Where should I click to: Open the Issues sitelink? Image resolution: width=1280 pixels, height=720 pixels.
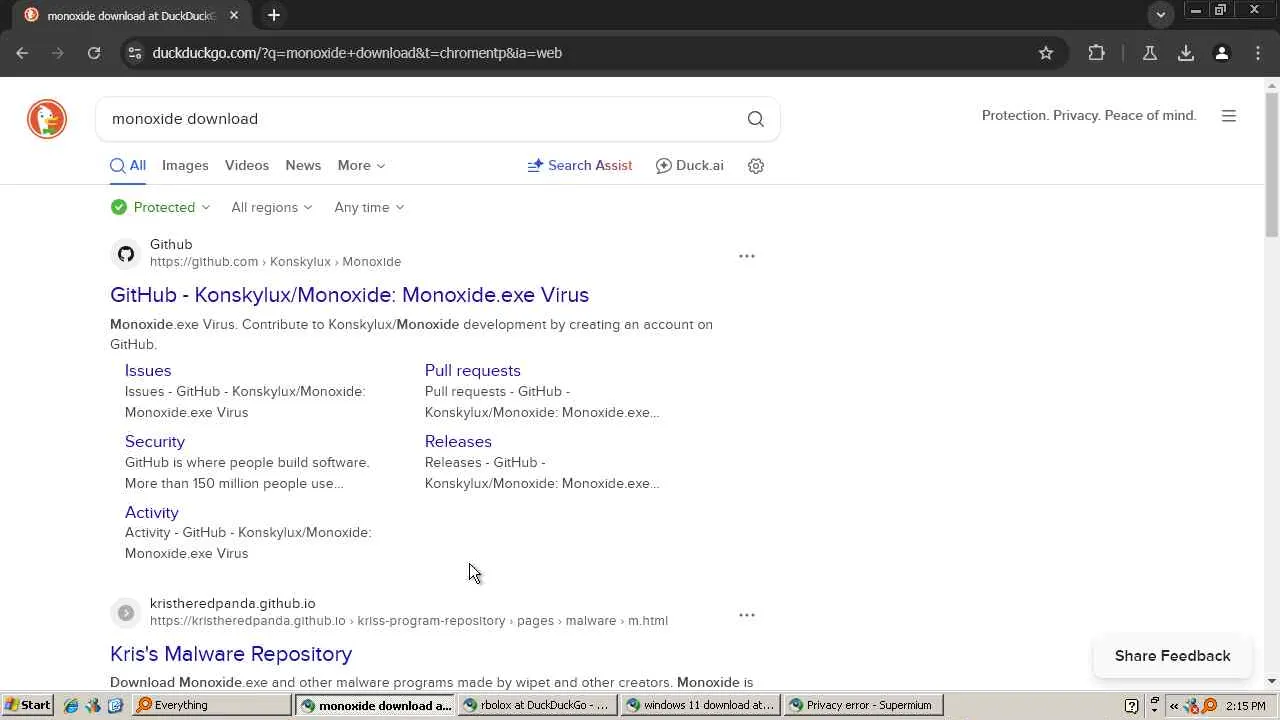(148, 371)
